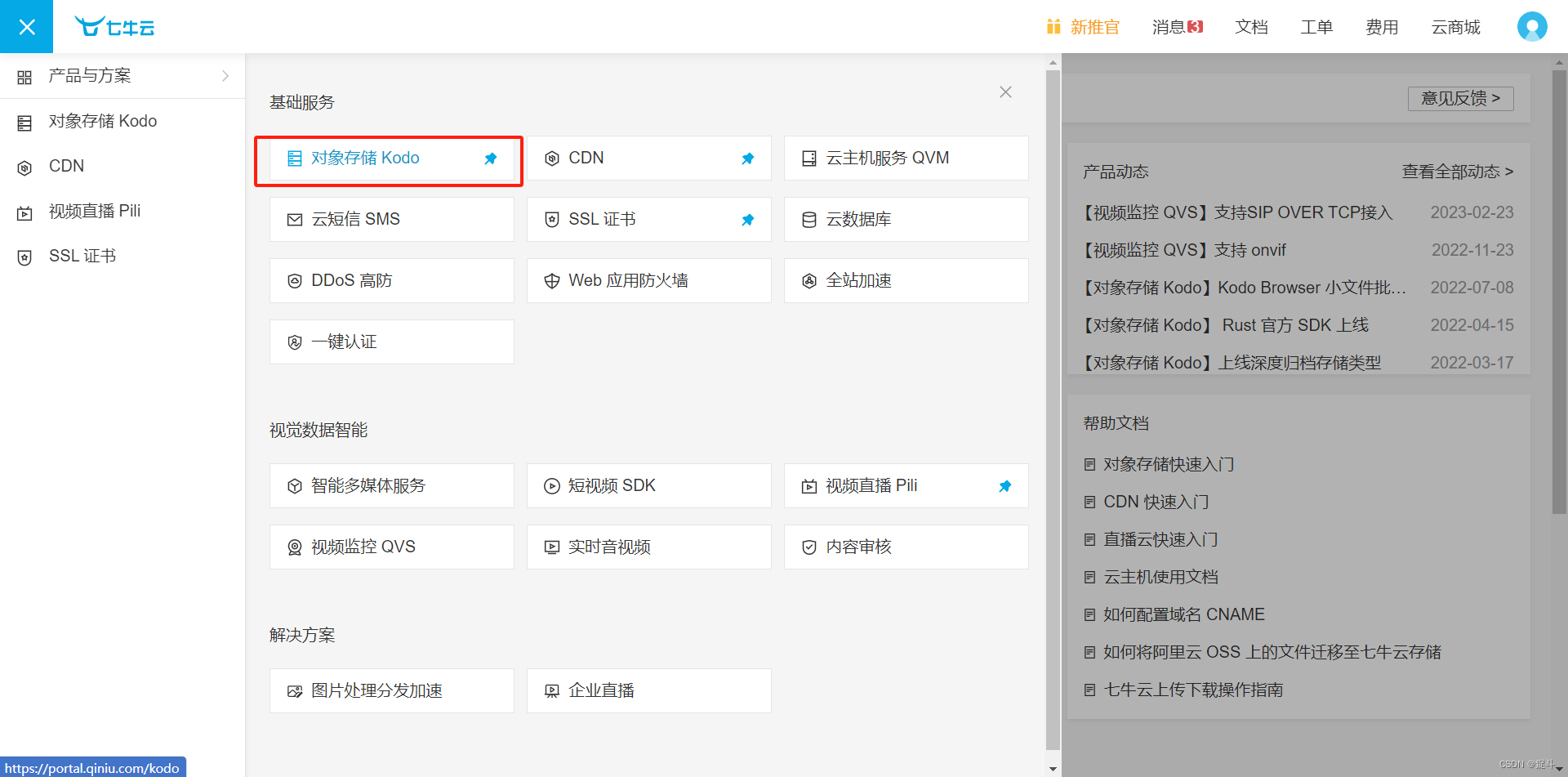Click 查看全部动态 link
The width and height of the screenshot is (1568, 777).
pos(1458,172)
